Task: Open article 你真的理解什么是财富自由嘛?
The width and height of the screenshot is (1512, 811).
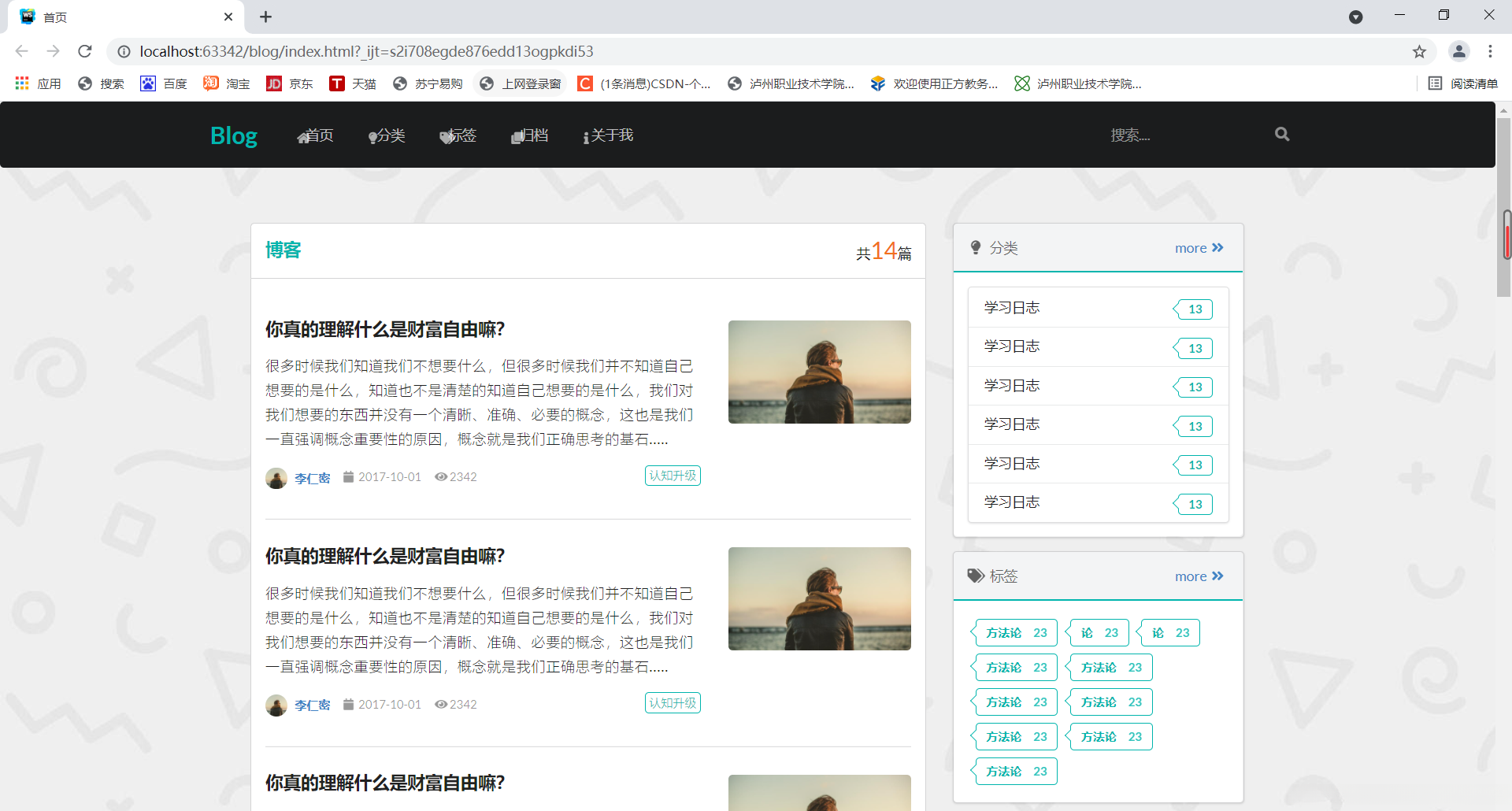Action: [385, 329]
